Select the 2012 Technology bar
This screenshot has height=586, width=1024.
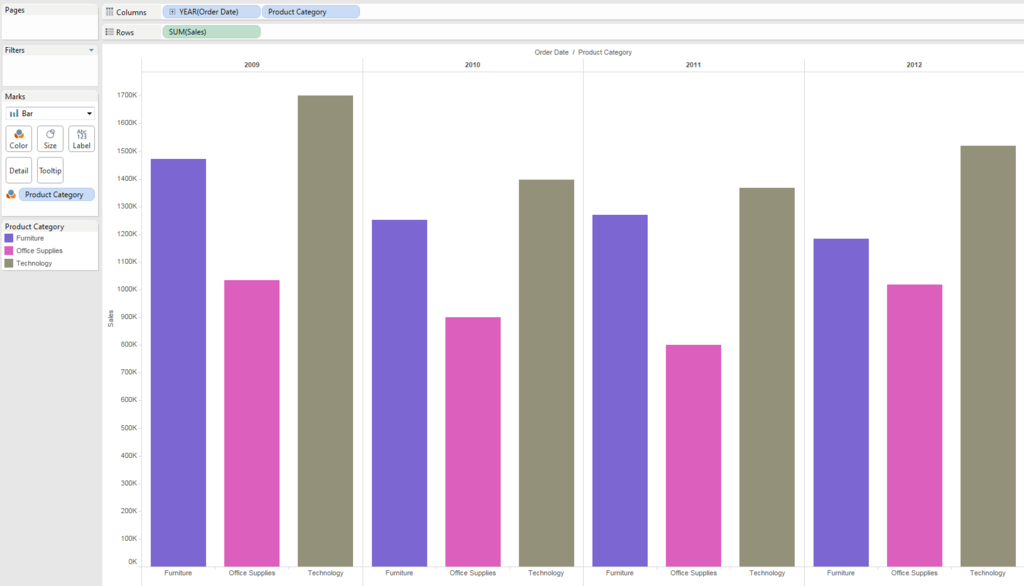[988, 356]
